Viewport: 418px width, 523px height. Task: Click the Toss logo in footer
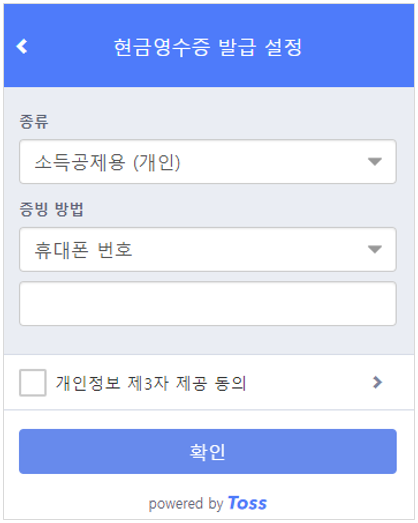pos(247,503)
